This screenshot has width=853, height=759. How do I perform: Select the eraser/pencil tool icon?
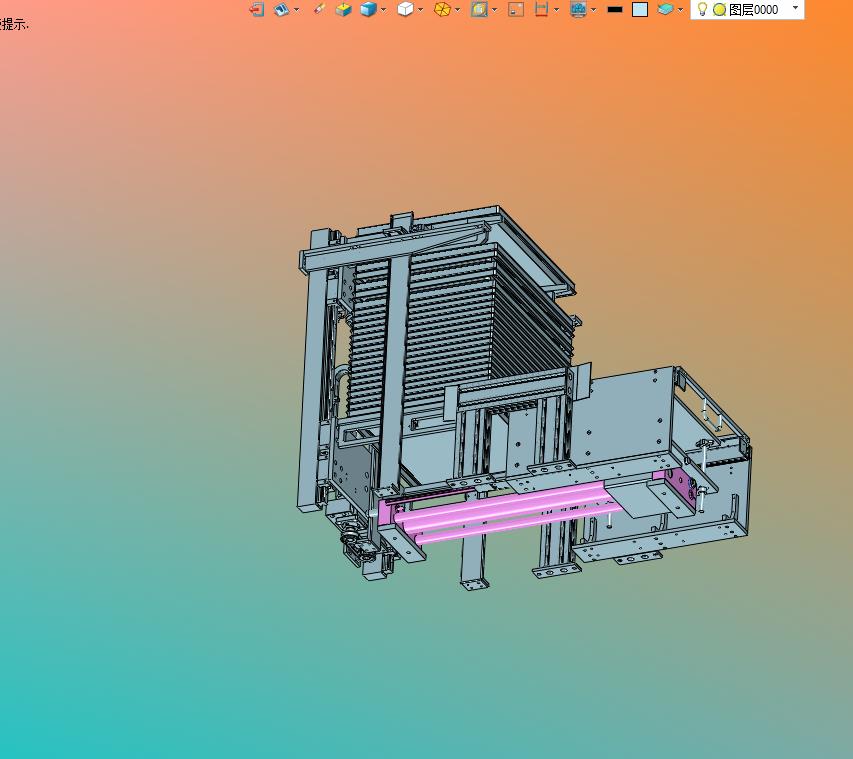pyautogui.click(x=320, y=9)
